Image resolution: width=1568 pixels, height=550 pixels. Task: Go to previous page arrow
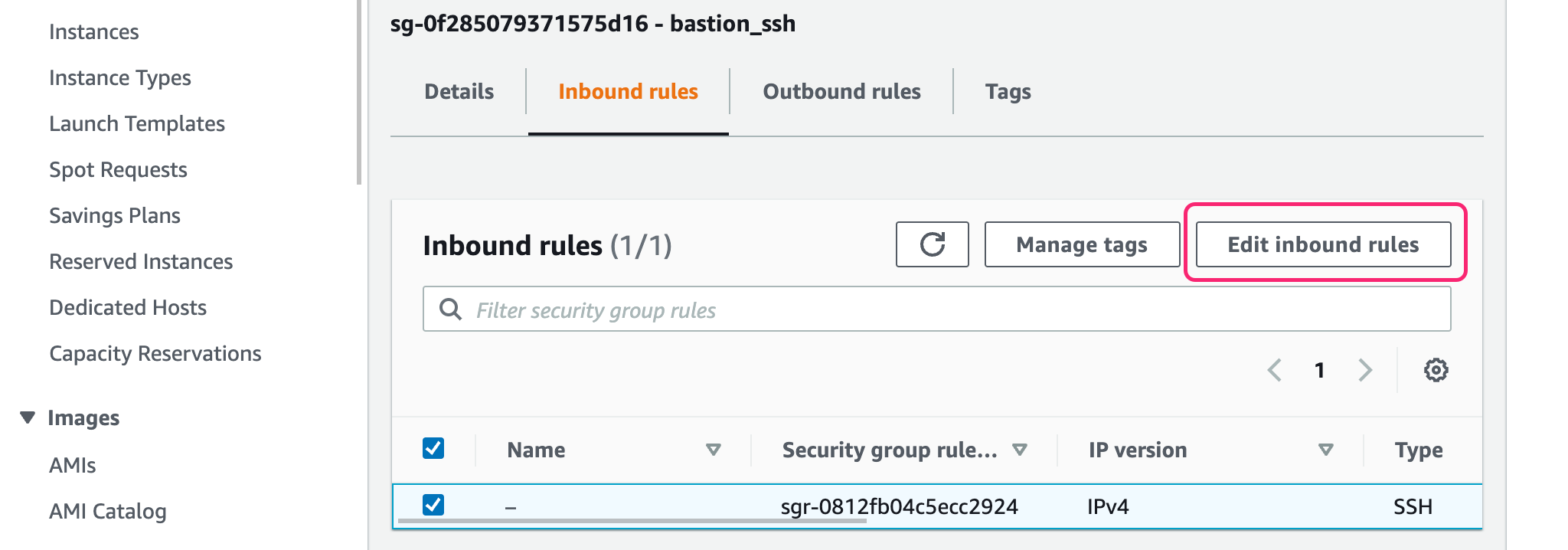pyautogui.click(x=1275, y=370)
